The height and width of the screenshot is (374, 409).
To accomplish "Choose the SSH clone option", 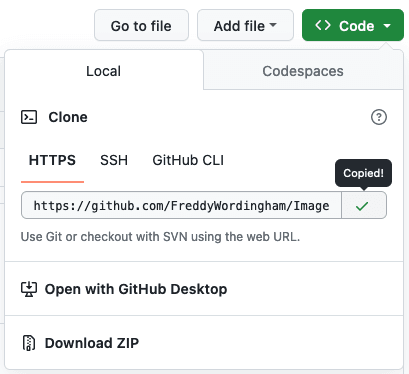I will tap(114, 160).
